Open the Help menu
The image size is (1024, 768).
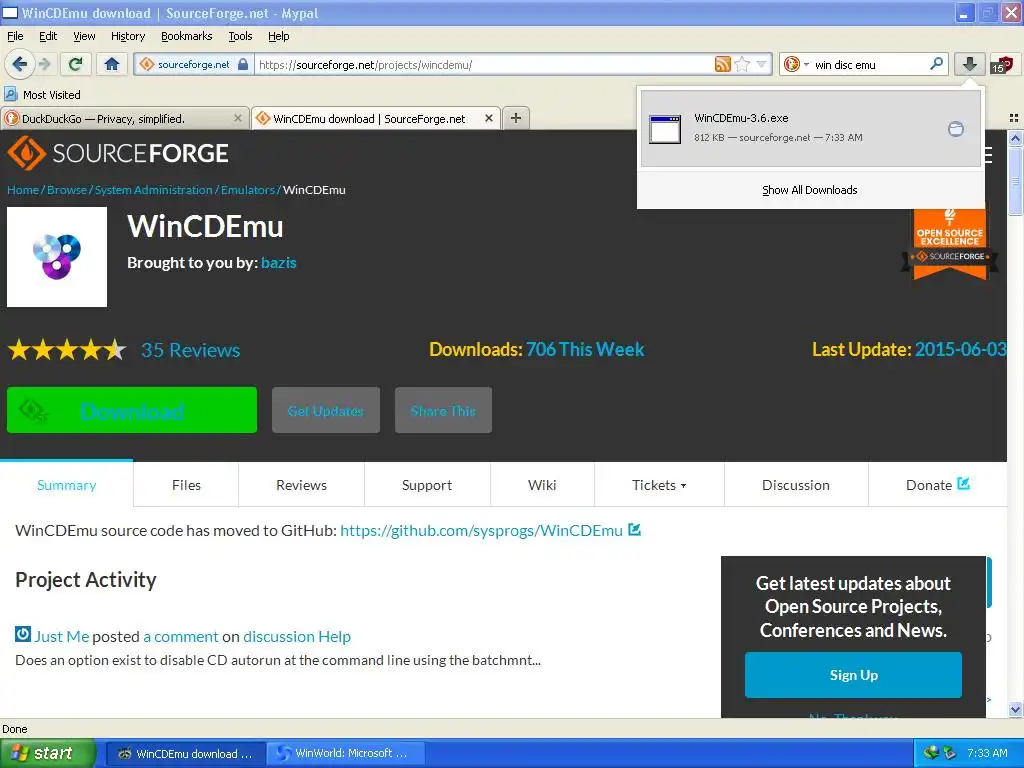point(278,36)
